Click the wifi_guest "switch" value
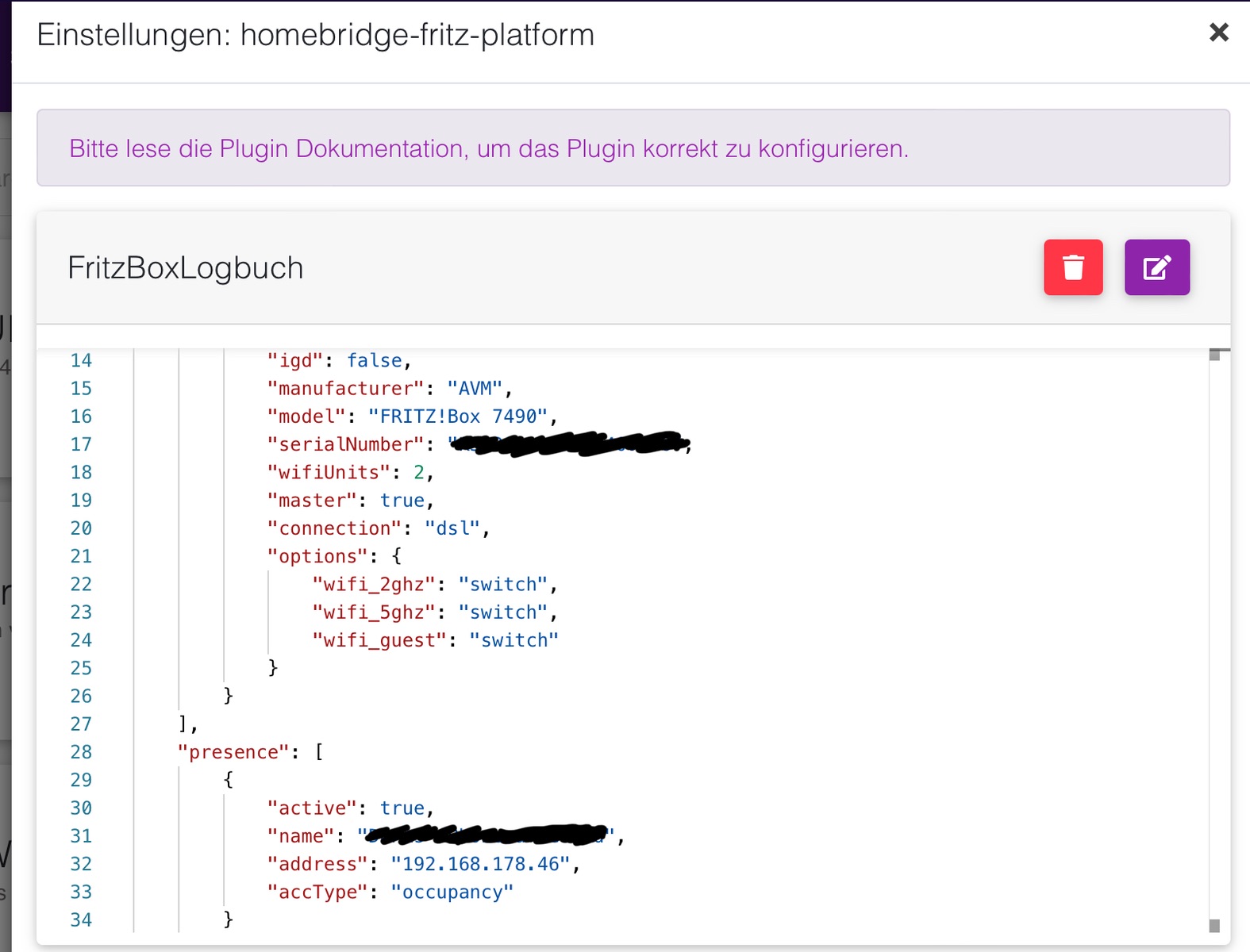The image size is (1250, 952). (x=513, y=640)
